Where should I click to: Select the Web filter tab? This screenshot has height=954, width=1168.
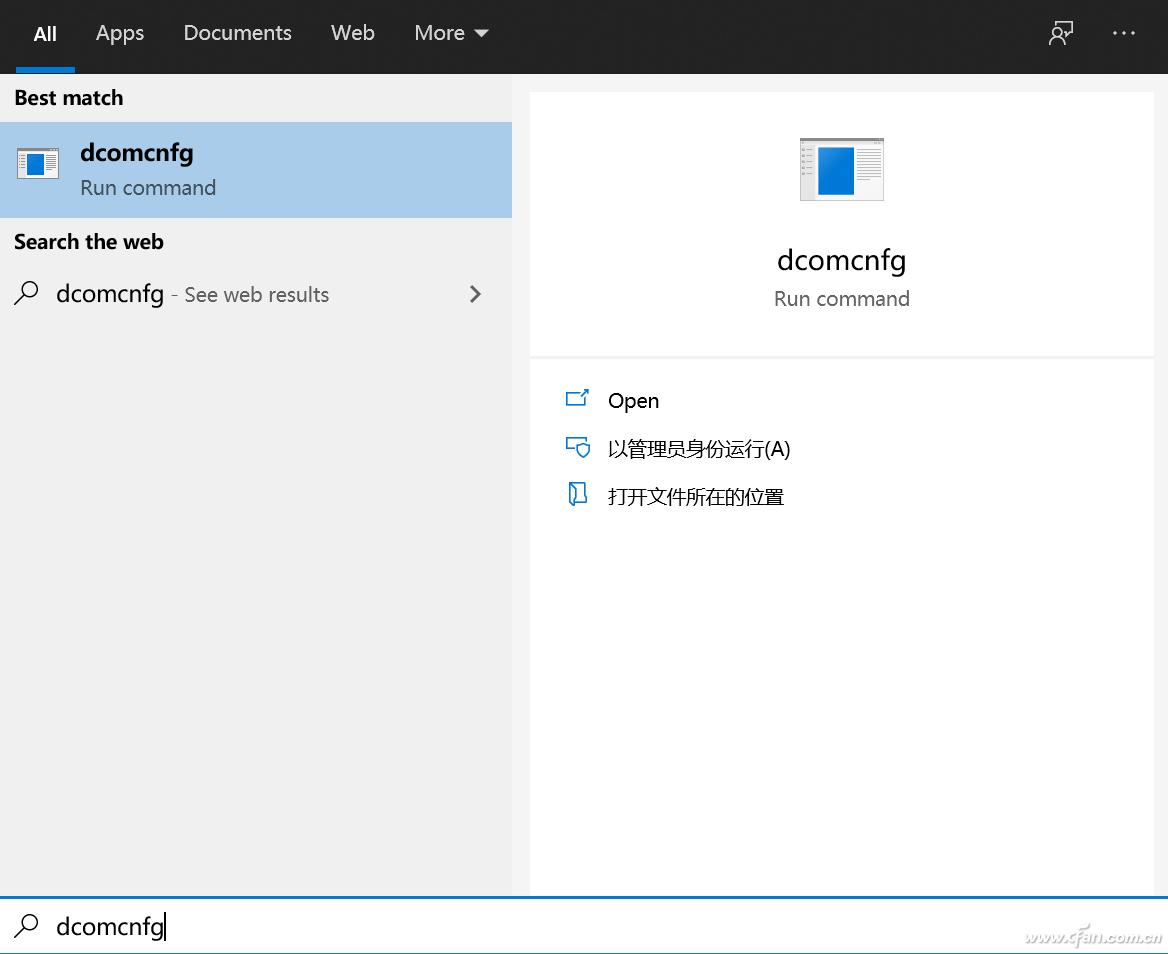pos(352,33)
